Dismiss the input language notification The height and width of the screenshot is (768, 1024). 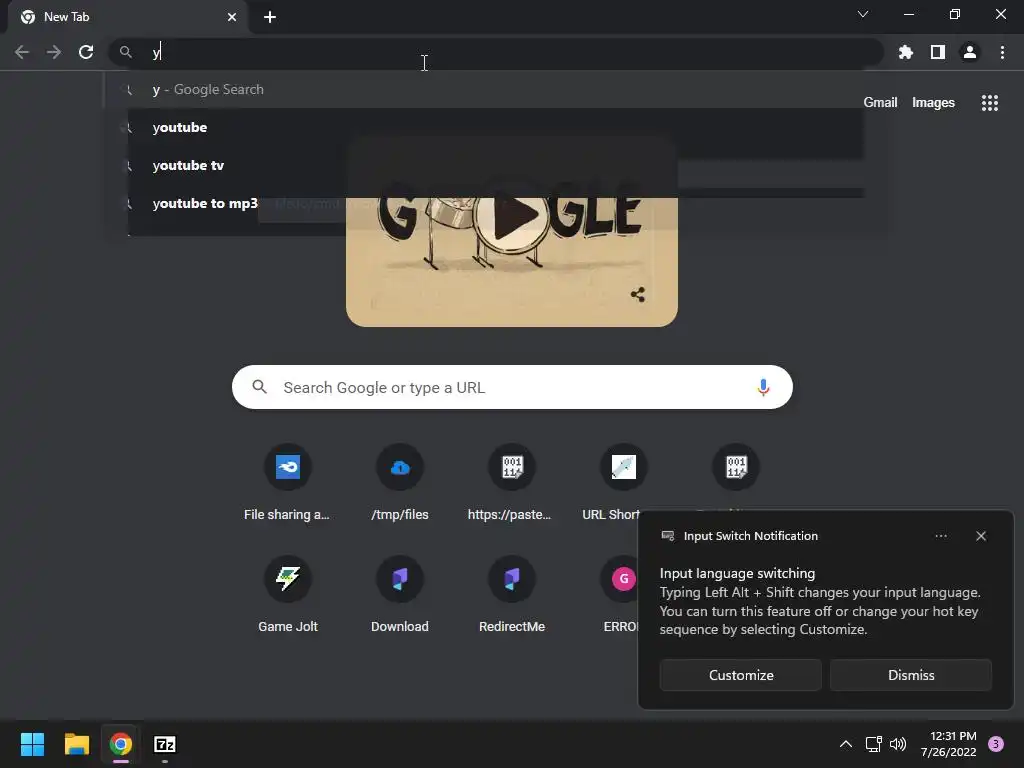pos(911,675)
